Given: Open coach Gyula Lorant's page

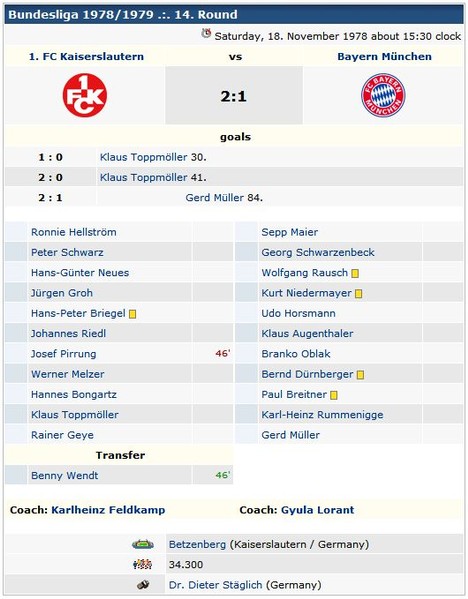Looking at the screenshot, I should 317,510.
